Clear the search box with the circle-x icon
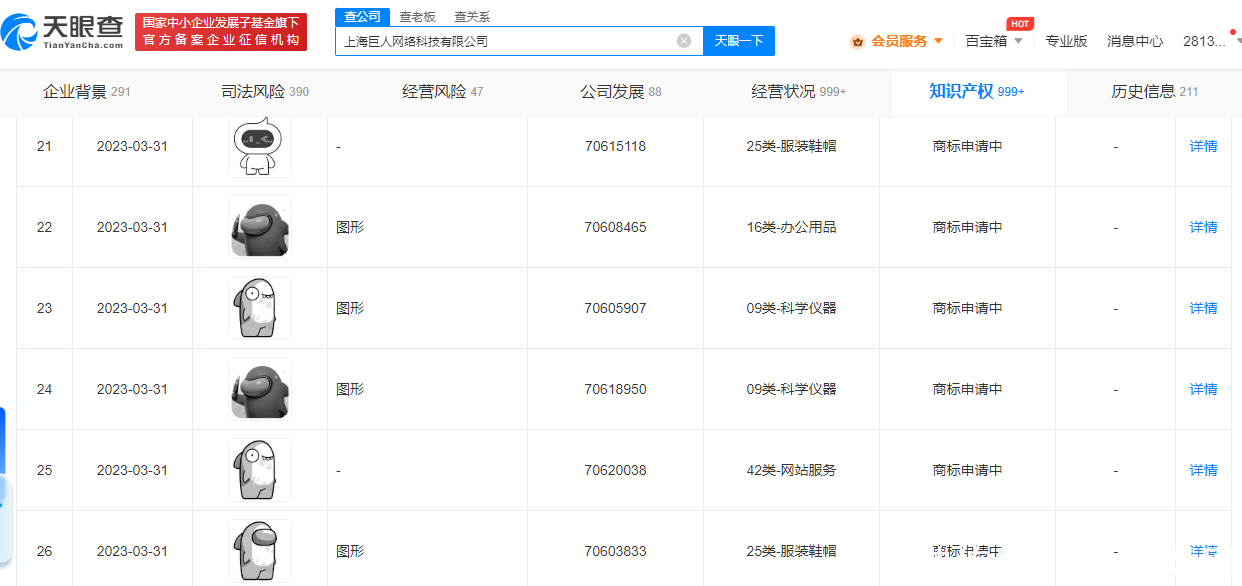 click(684, 40)
